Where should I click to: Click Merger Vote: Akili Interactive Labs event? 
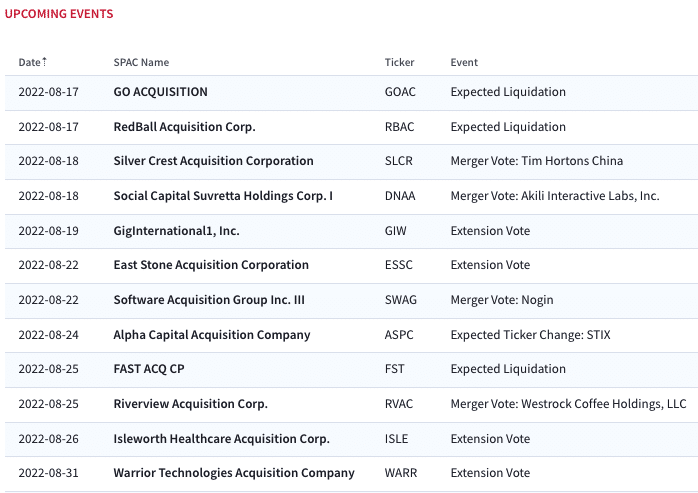(555, 196)
